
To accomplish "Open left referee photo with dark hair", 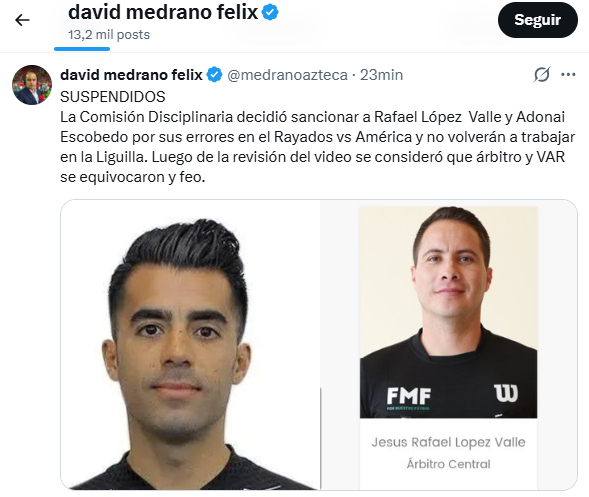I will (190, 344).
